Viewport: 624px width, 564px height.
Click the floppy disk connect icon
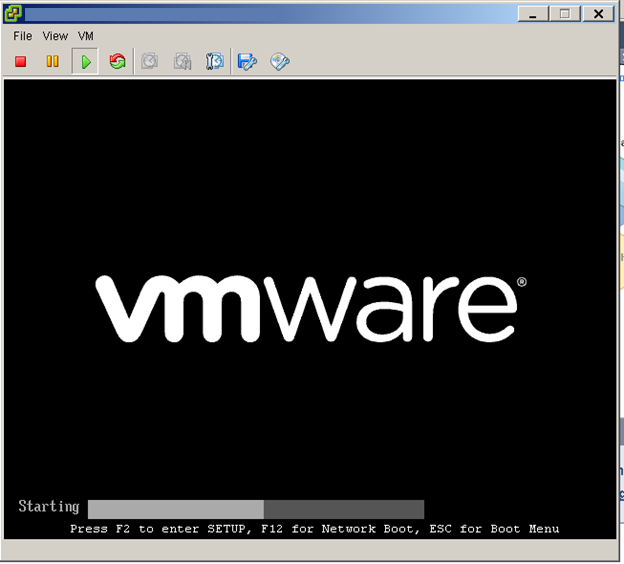tap(247, 62)
